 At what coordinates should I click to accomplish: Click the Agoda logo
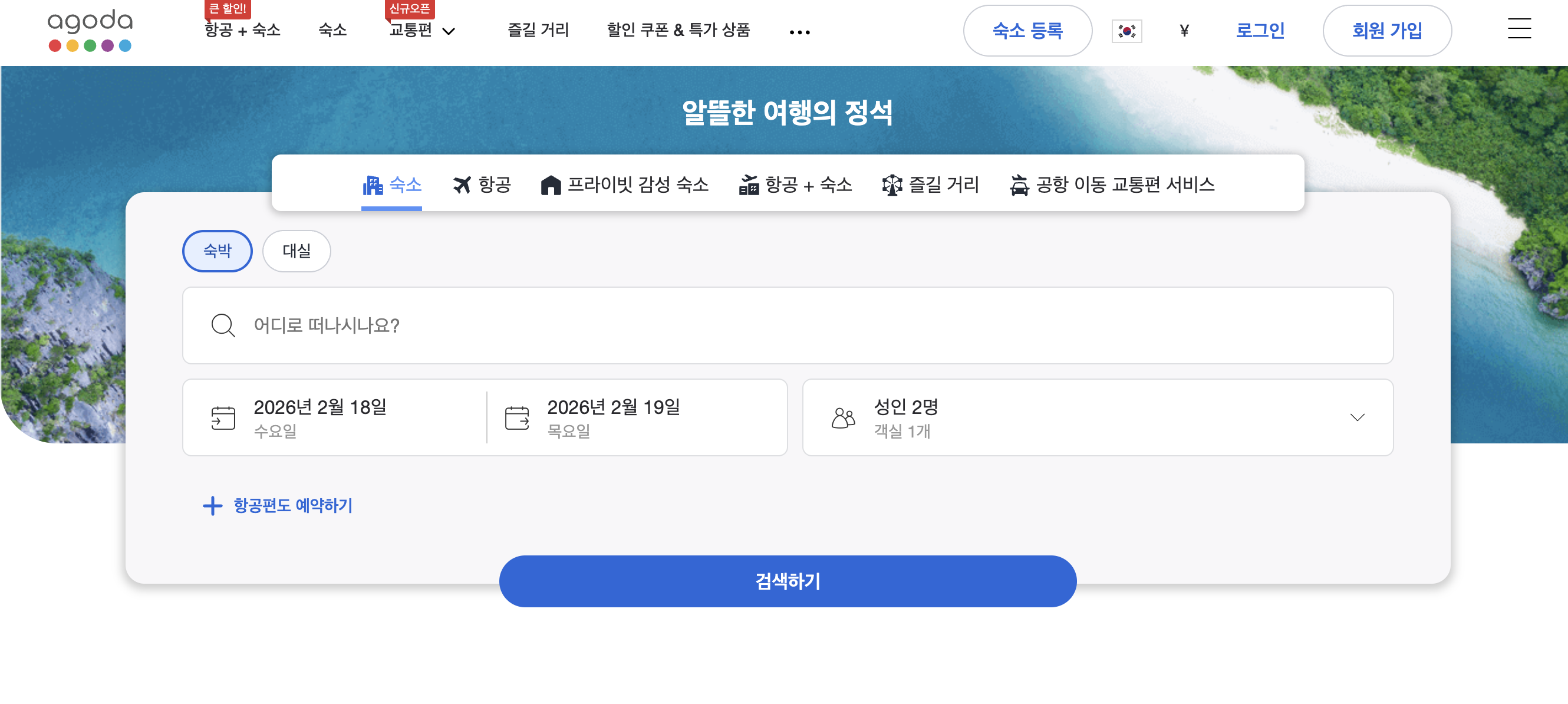[90, 31]
